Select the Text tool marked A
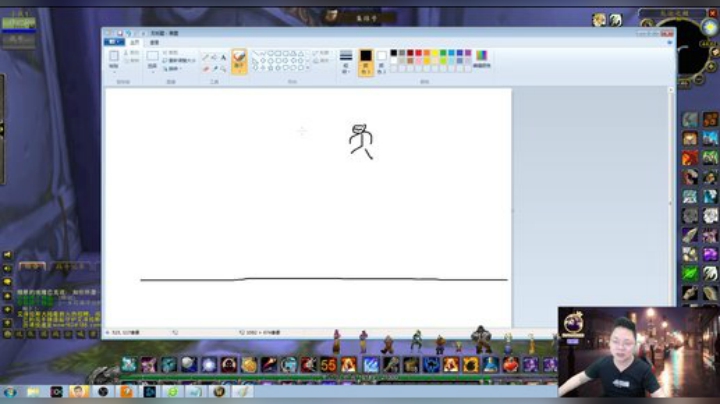Screen dimensions: 720x404 click(x=223, y=57)
